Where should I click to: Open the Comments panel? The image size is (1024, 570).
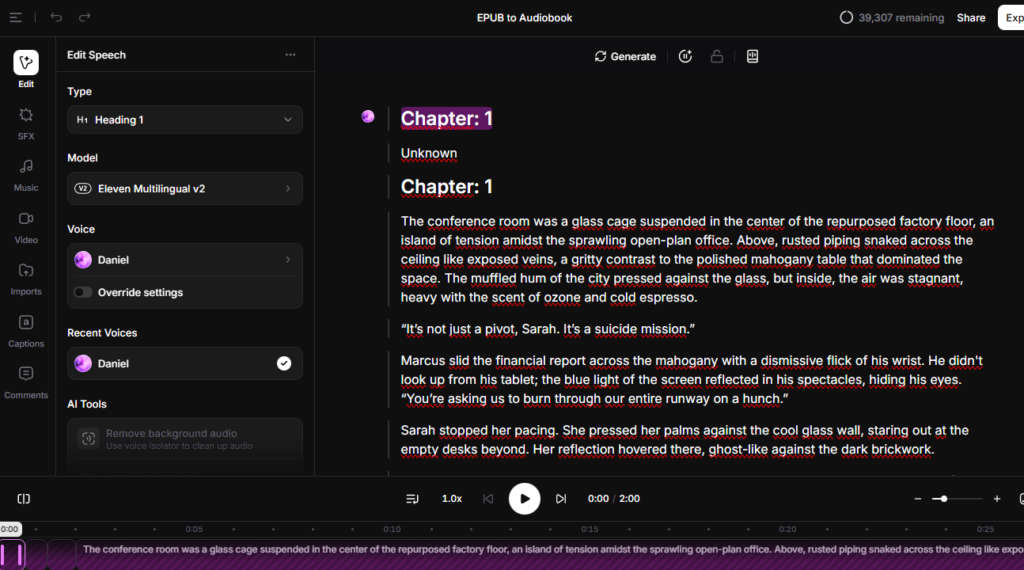click(26, 381)
